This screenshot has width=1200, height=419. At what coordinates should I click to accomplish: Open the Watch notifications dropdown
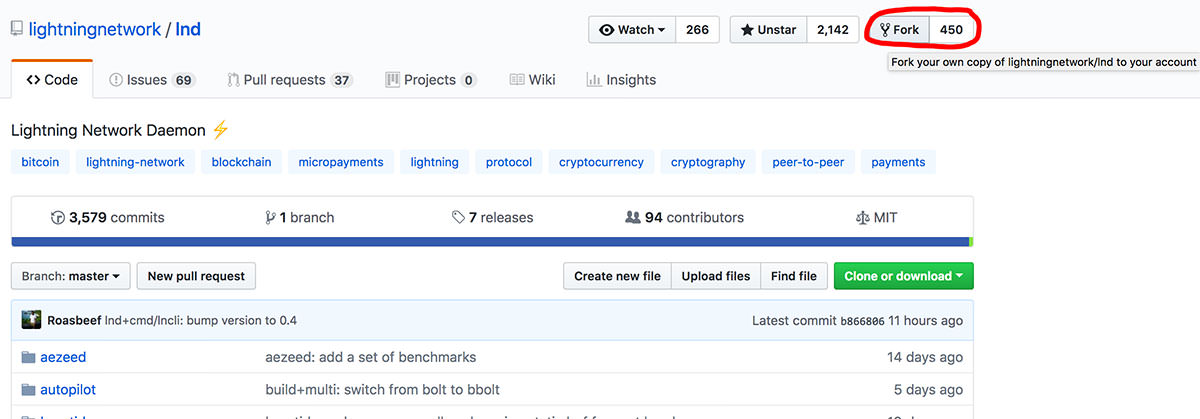[x=632, y=30]
